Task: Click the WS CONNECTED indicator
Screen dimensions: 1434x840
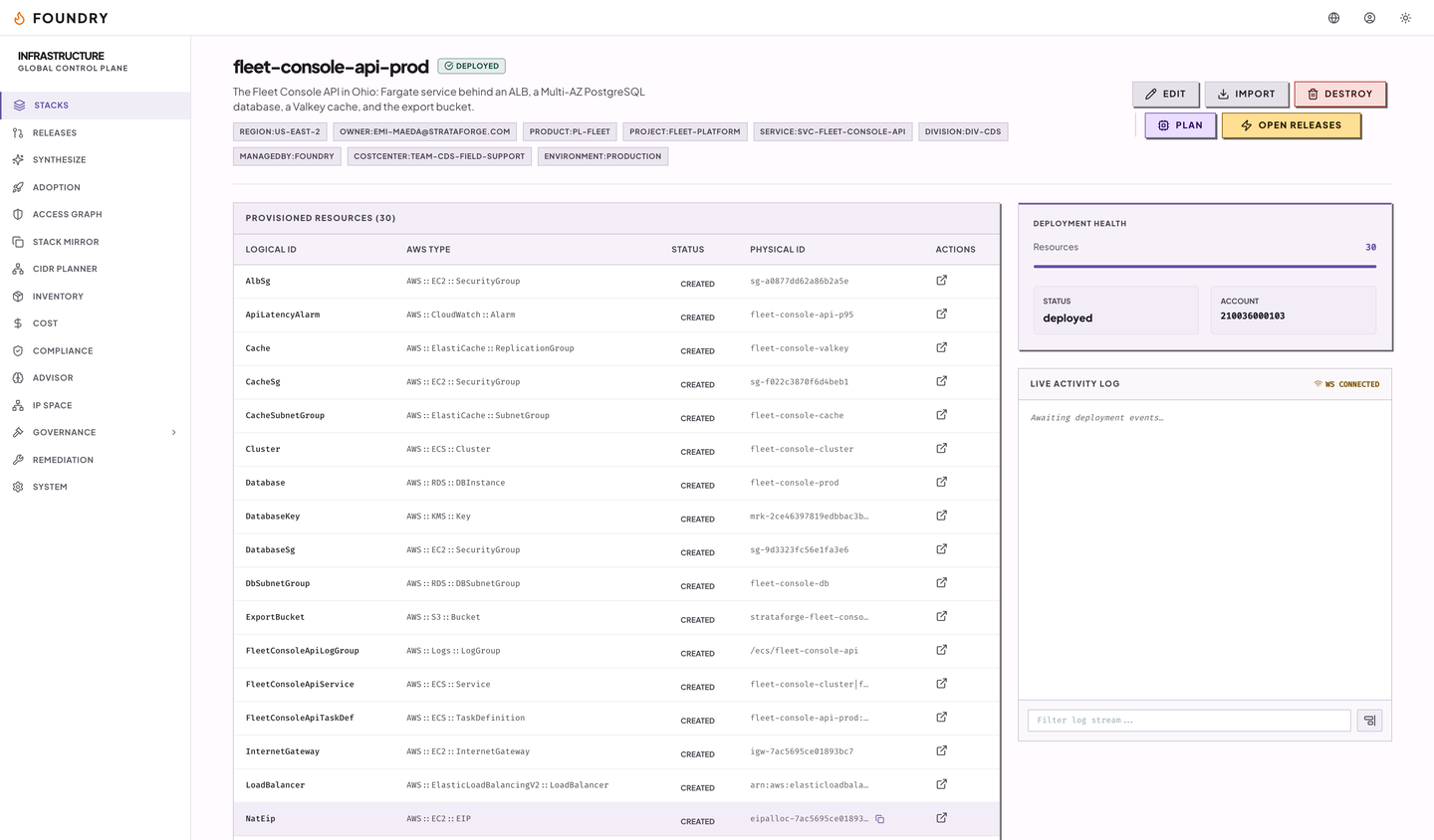Action: tap(1346, 384)
